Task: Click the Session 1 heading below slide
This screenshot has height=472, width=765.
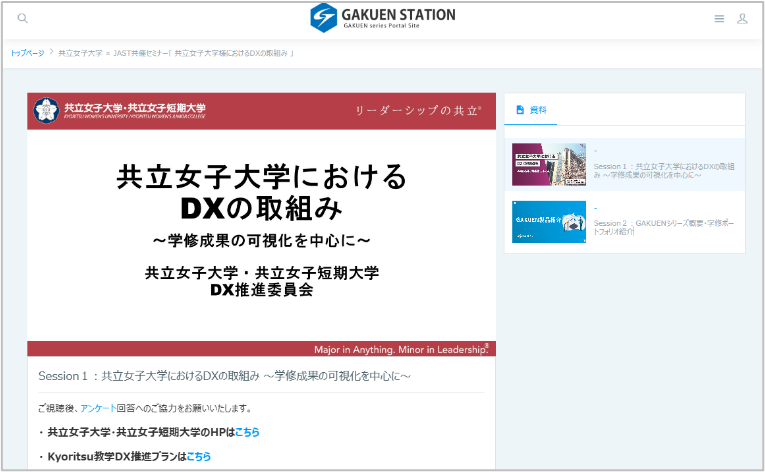Action: point(224,376)
